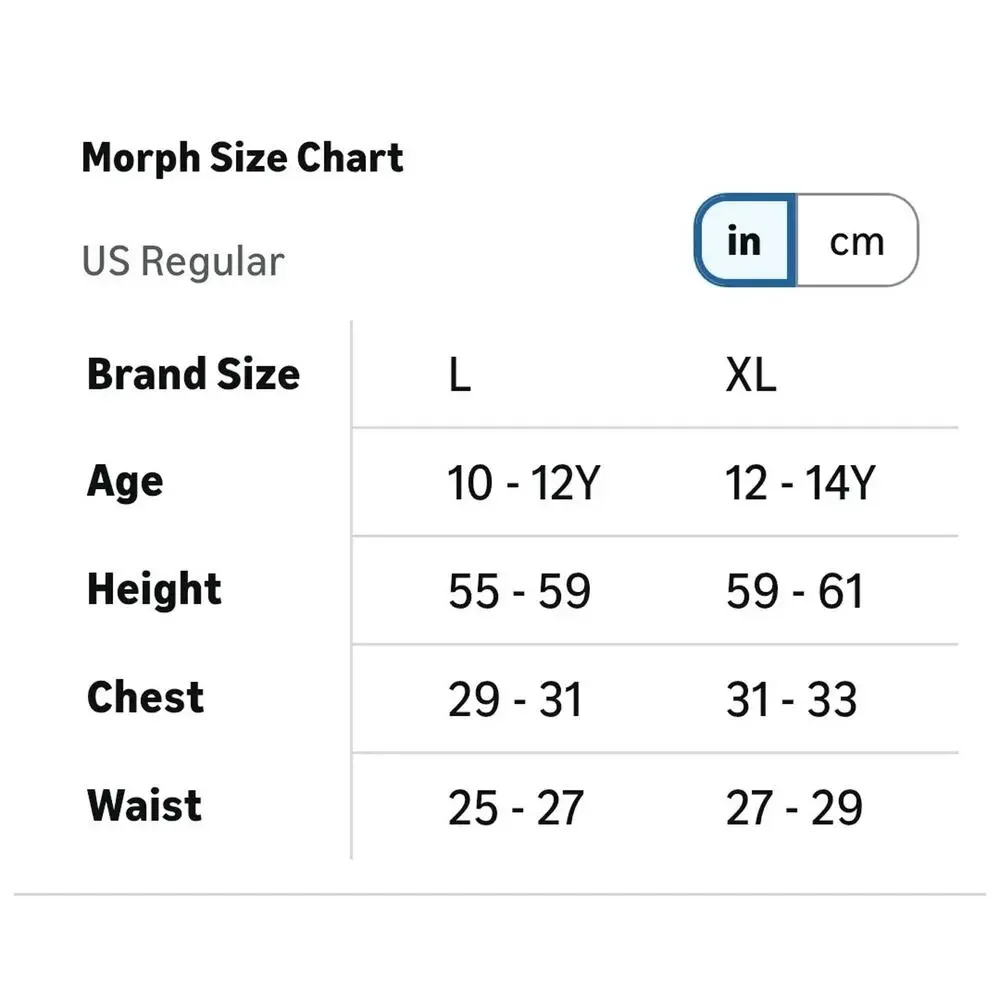Viewport: 1000px width, 1000px height.
Task: Click the US Regular label
Action: (x=183, y=261)
